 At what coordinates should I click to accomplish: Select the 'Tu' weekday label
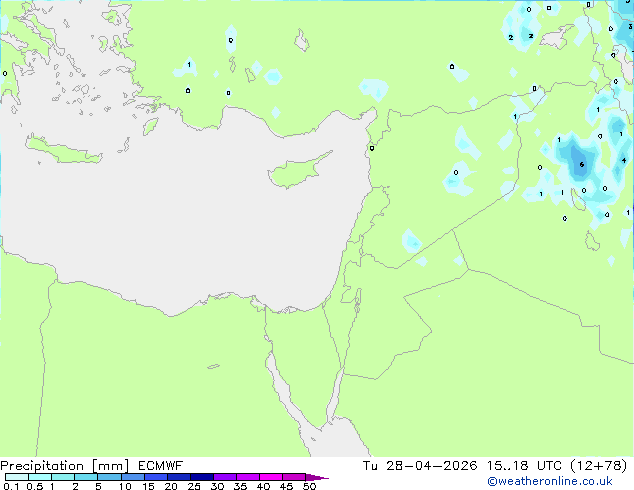tap(370, 466)
